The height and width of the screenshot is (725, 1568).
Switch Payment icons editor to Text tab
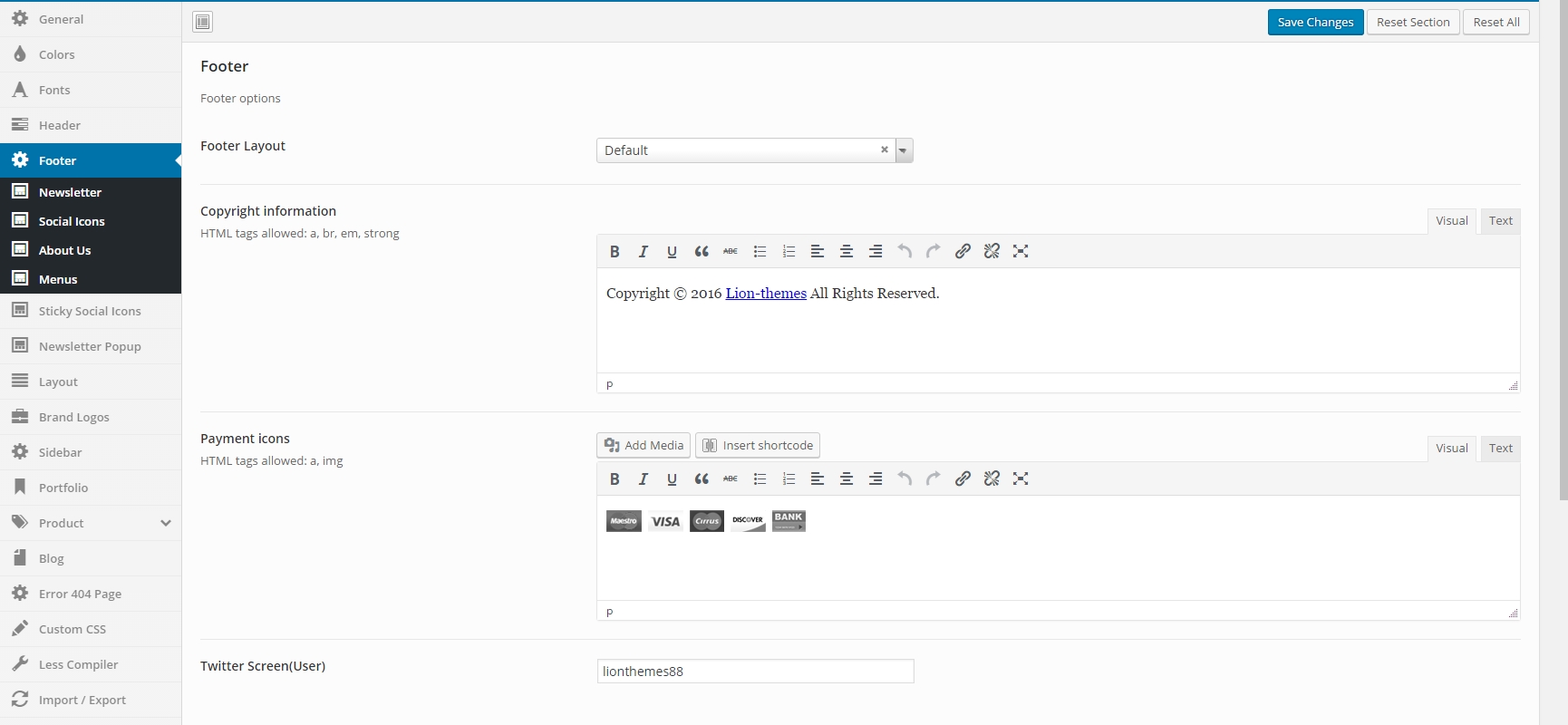tap(1501, 449)
